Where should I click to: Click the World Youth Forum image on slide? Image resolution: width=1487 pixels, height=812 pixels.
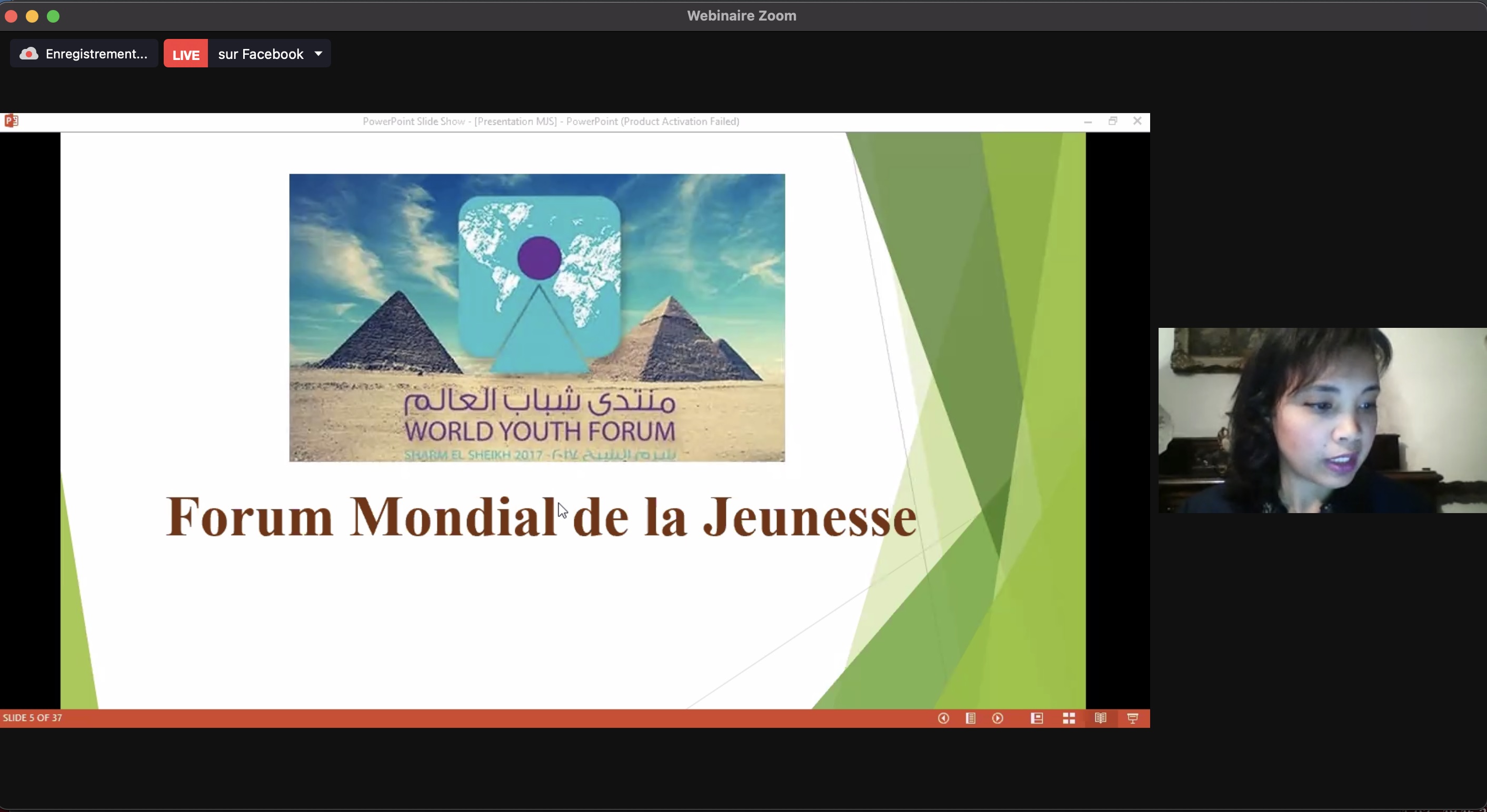[x=537, y=317]
